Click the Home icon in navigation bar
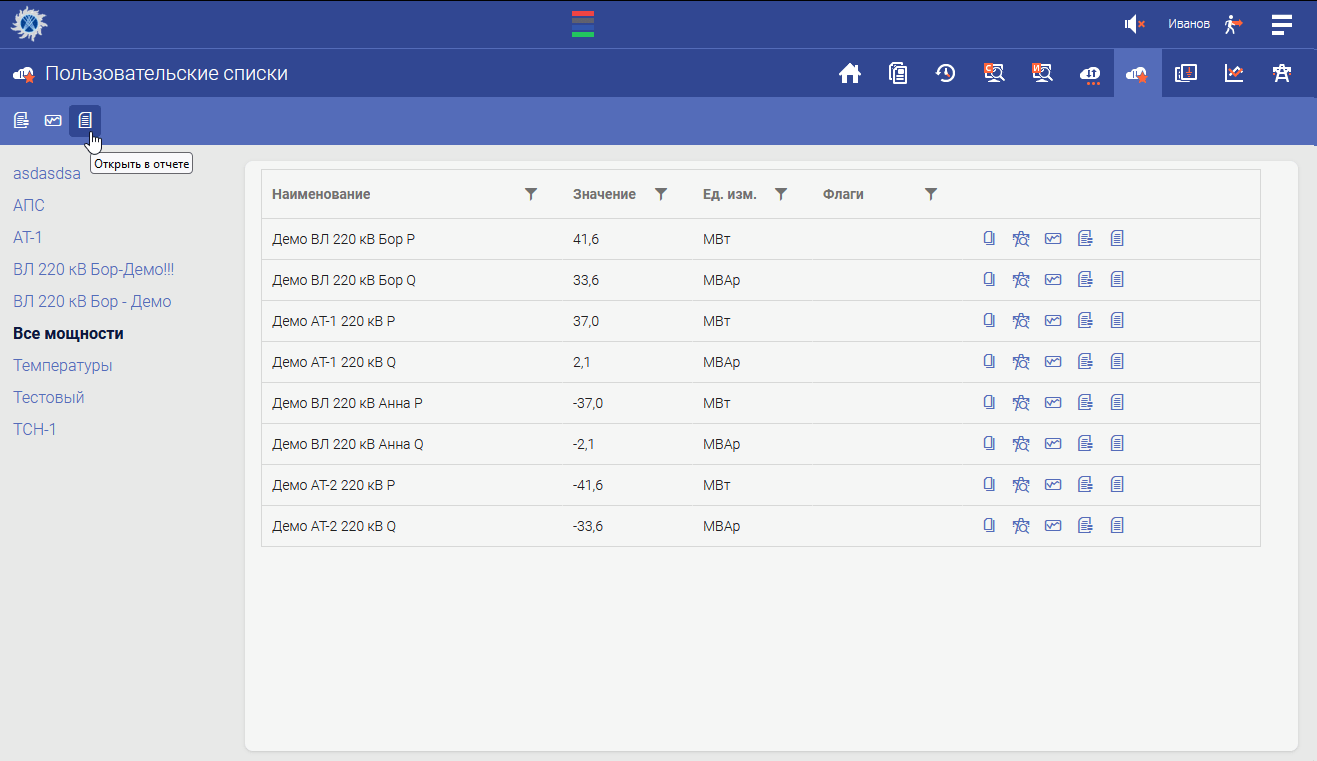This screenshot has width=1317, height=761. (850, 74)
